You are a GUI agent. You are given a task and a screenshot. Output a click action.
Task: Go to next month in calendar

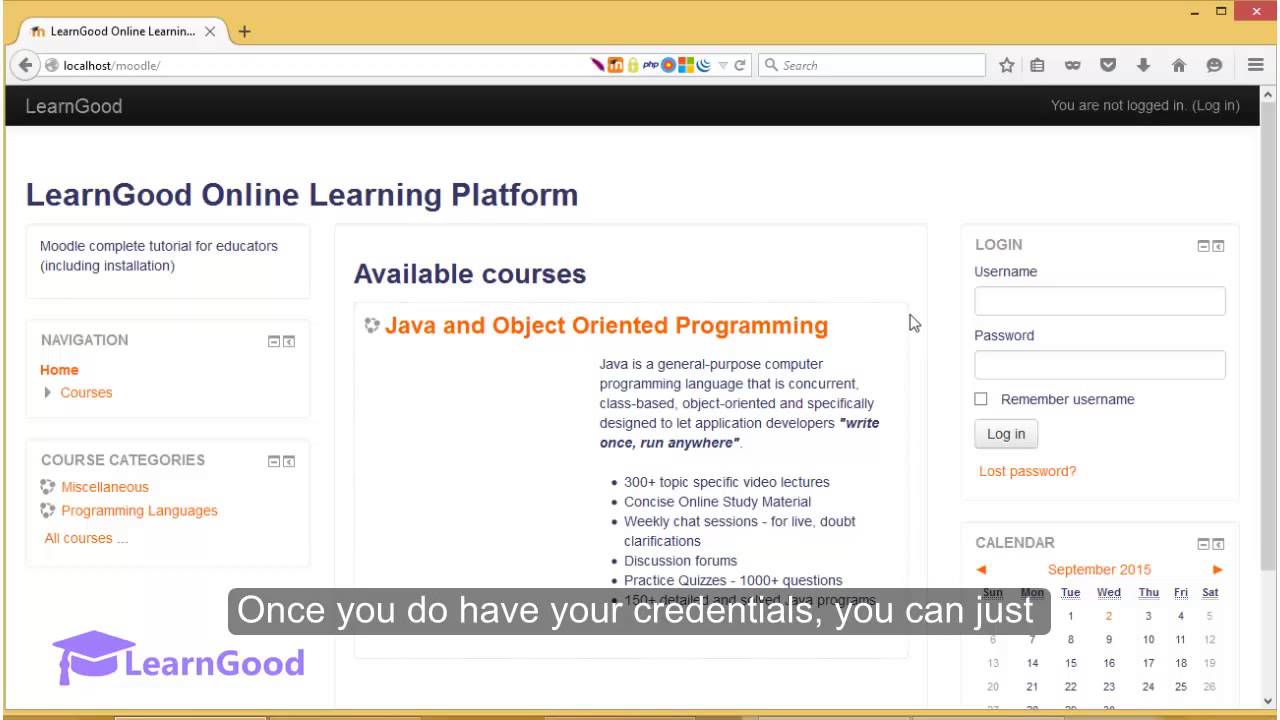[x=1217, y=569]
